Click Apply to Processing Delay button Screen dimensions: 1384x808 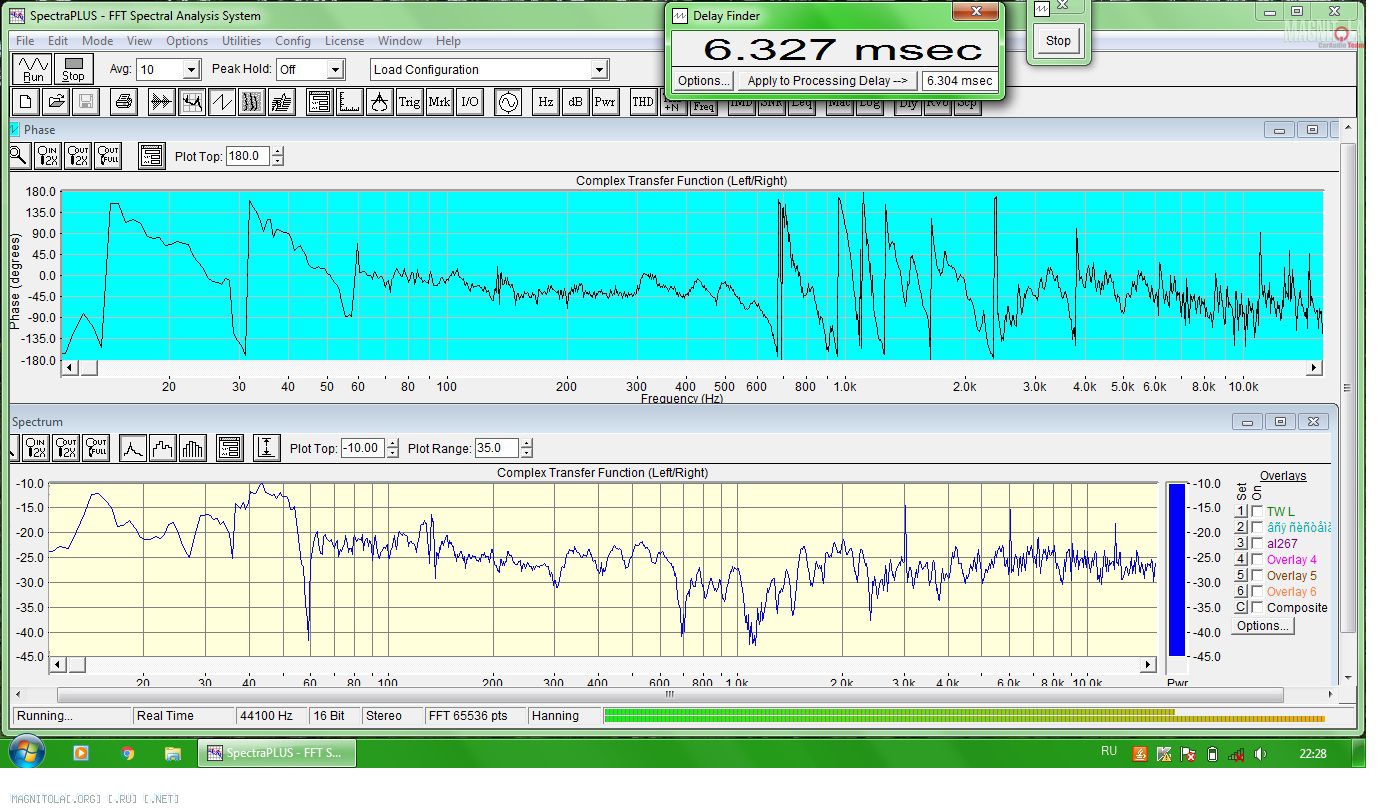pyautogui.click(x=827, y=81)
